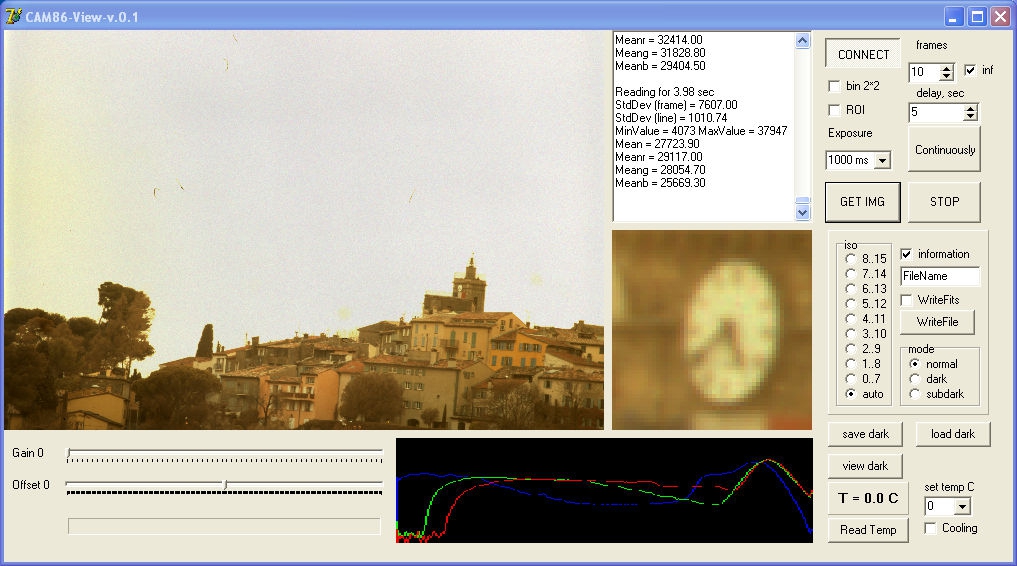Click 'StdDev (frame) = 7607.00' log line
Screen dimensions: 1017x566
click(676, 105)
